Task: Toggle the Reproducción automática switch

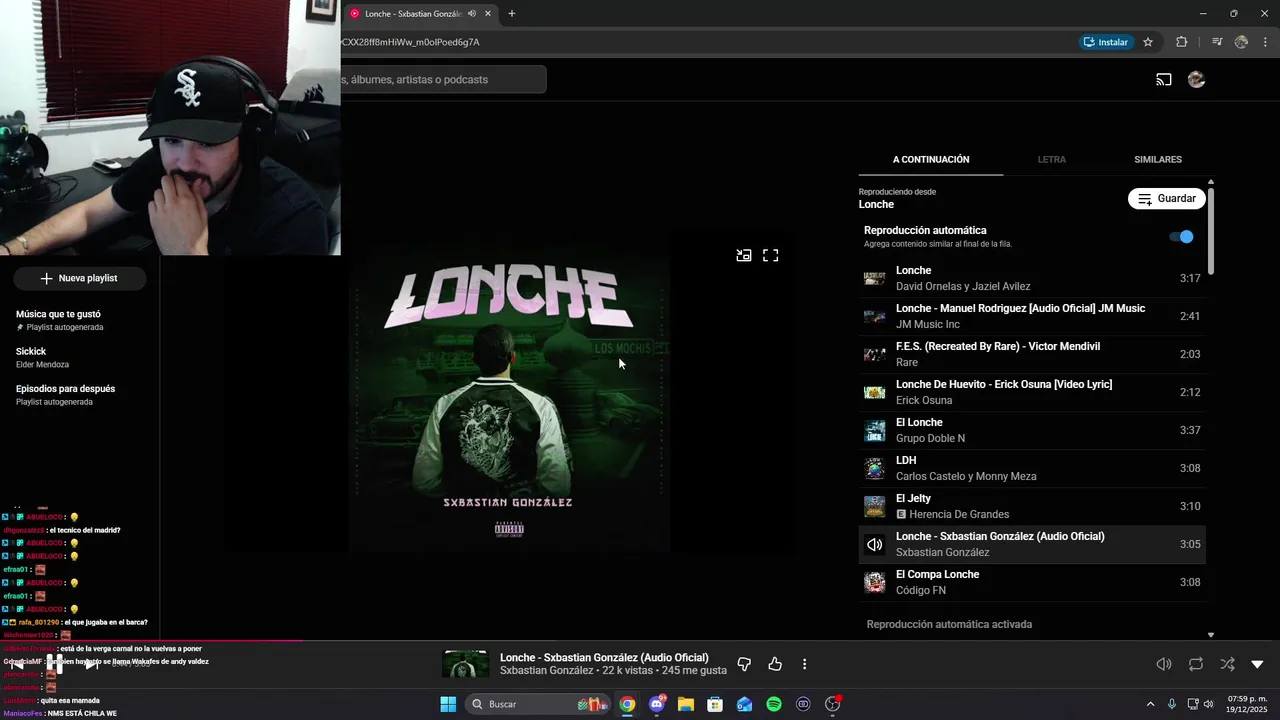Action: pyautogui.click(x=1181, y=237)
